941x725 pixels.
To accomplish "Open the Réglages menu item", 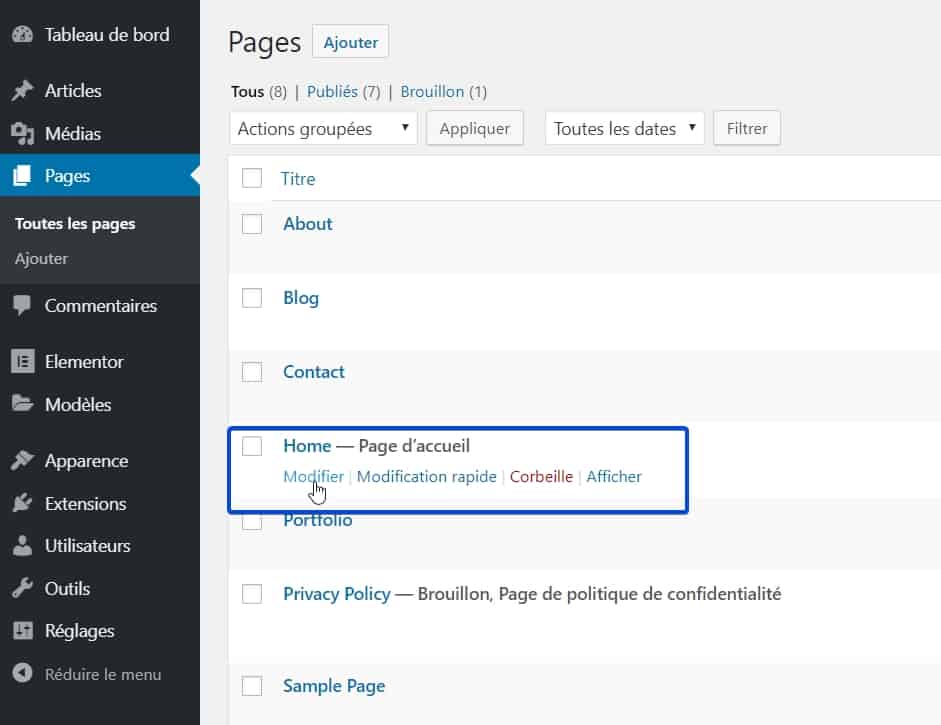I will point(79,631).
